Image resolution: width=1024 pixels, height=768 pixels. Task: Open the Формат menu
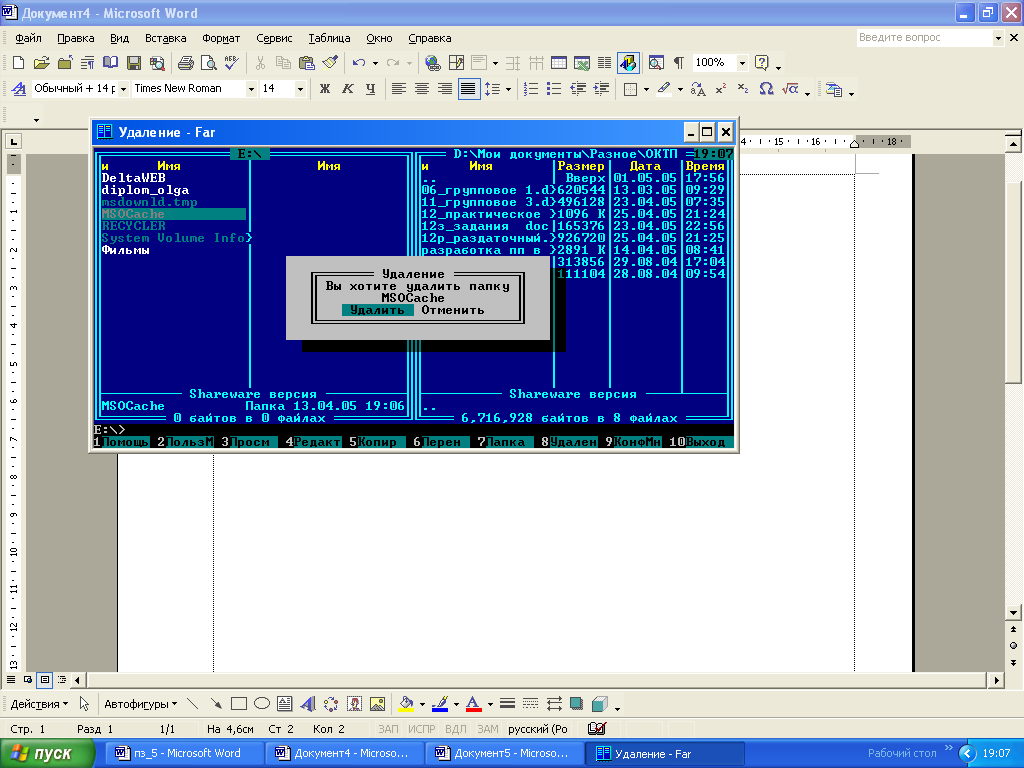tap(221, 38)
